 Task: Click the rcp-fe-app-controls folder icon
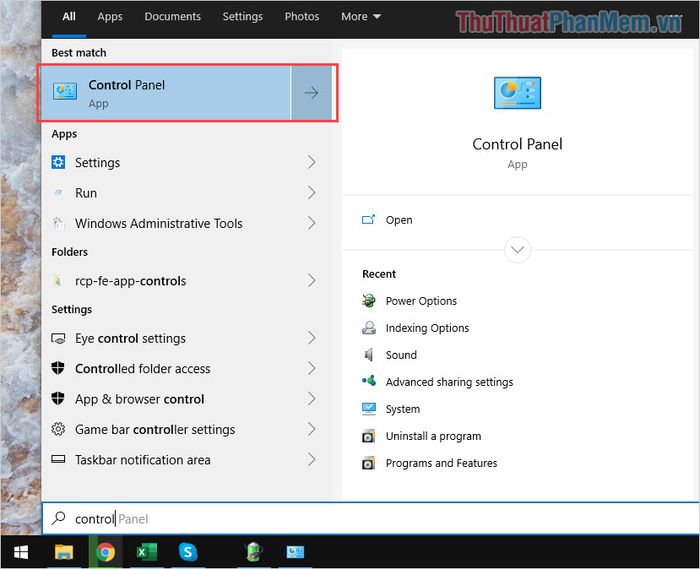click(x=58, y=281)
